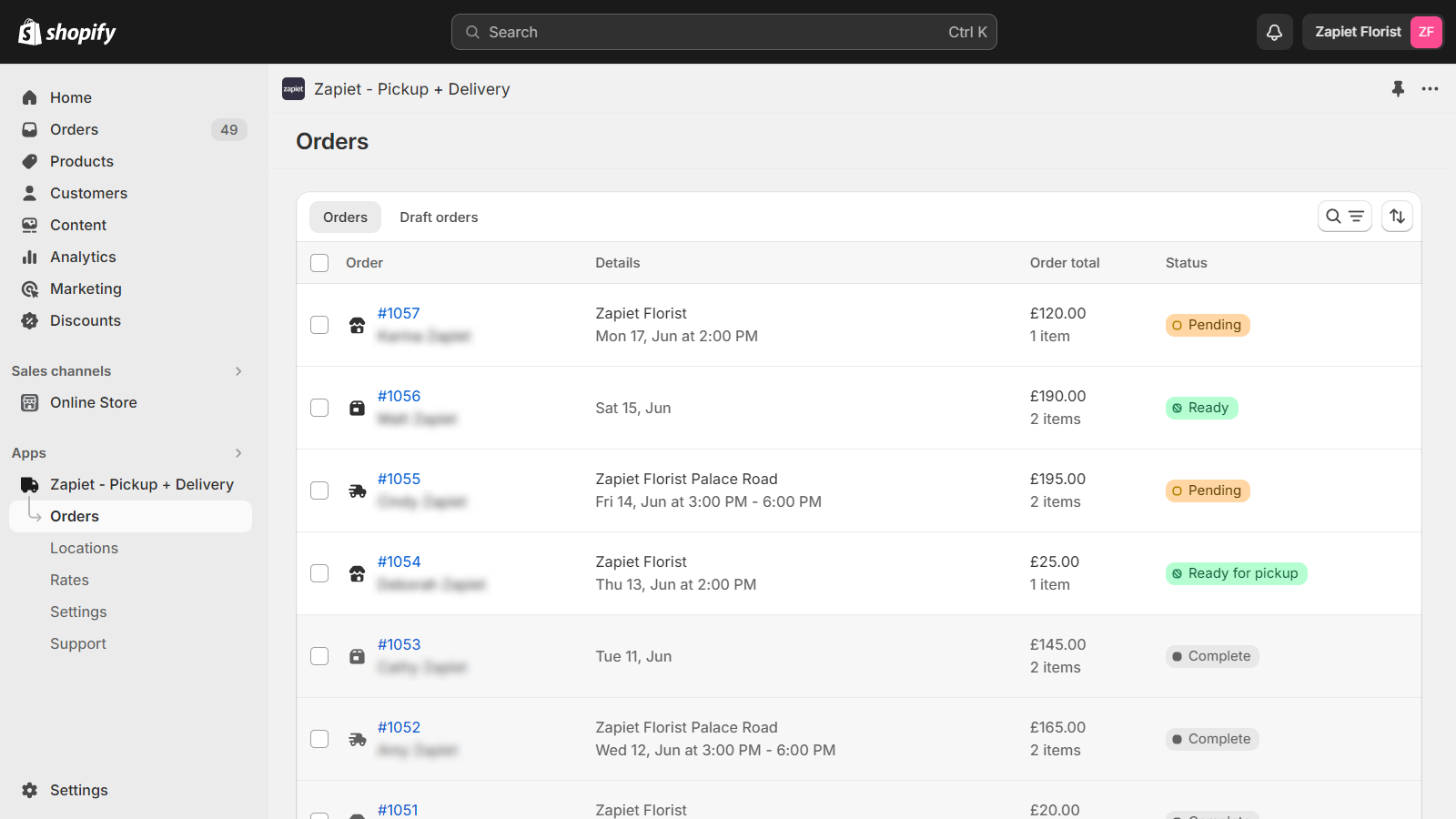1456x819 pixels.
Task: Open Locations under Zapiet app
Action: pos(84,548)
